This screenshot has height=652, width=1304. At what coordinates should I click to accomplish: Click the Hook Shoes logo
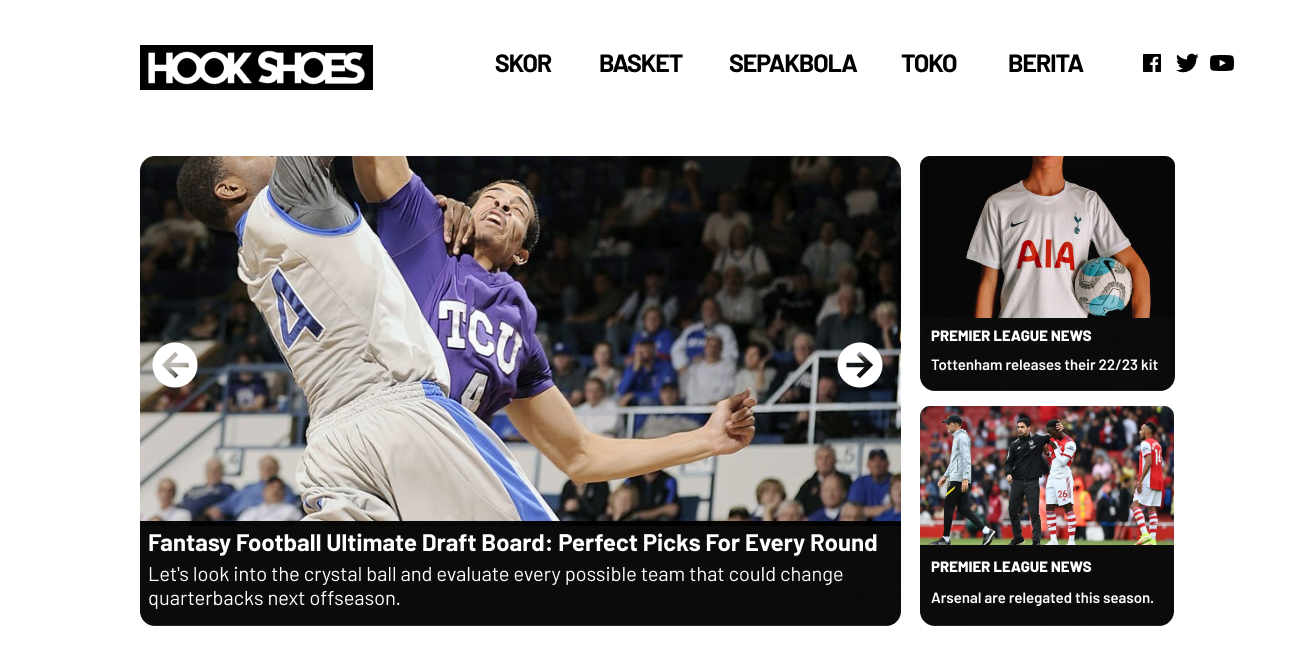click(x=256, y=67)
